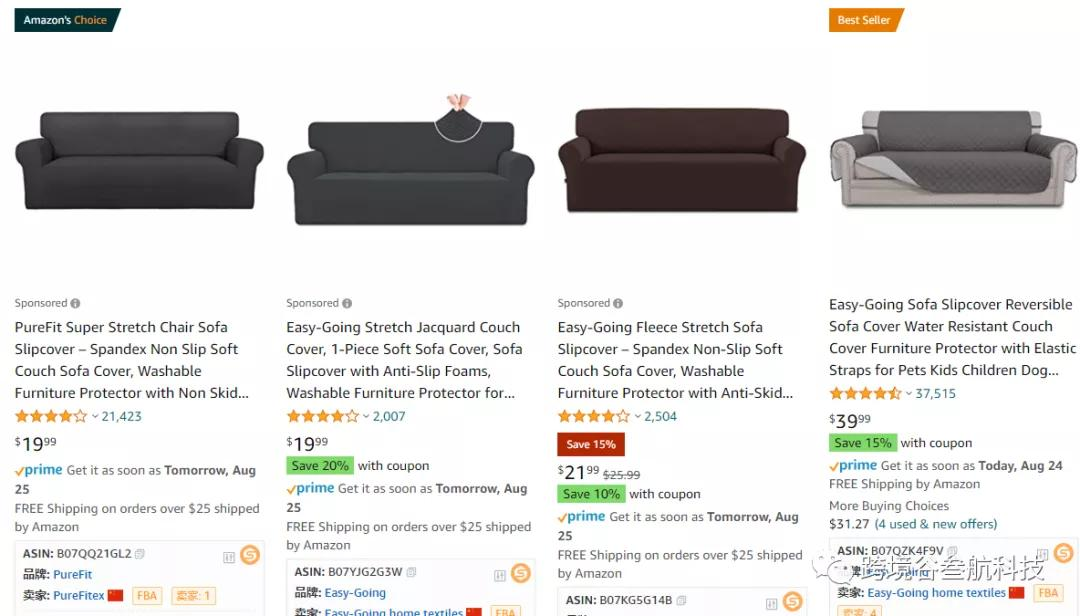Open the 2,504 reviews link

pos(660,416)
